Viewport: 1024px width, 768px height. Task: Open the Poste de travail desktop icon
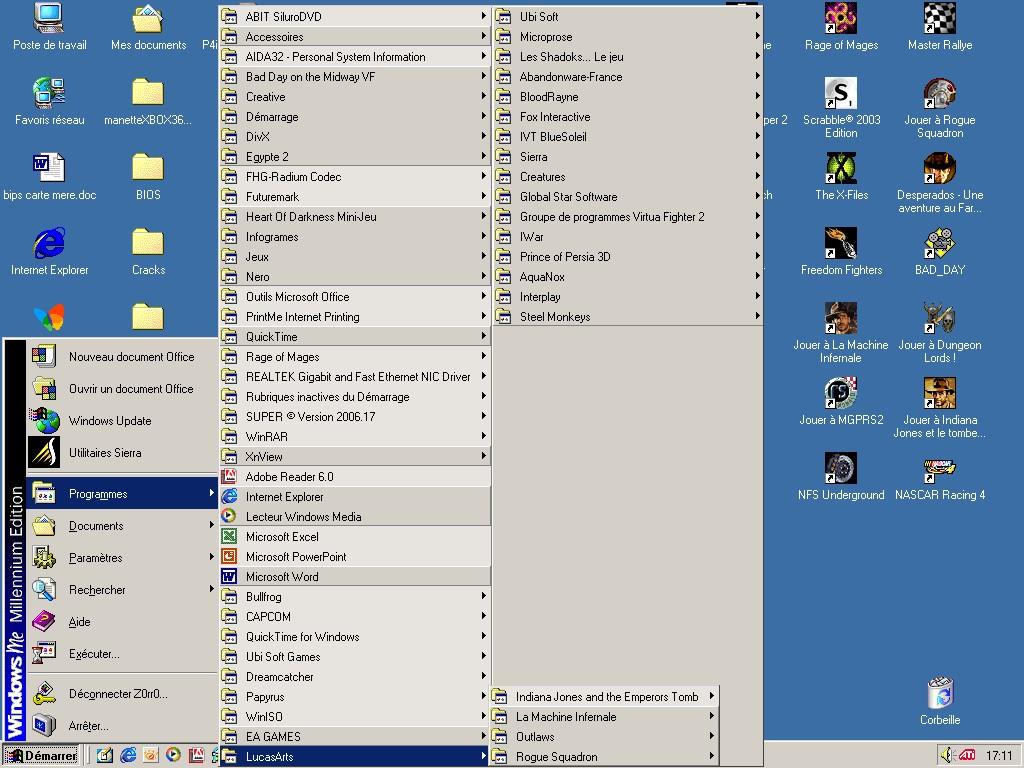(49, 27)
